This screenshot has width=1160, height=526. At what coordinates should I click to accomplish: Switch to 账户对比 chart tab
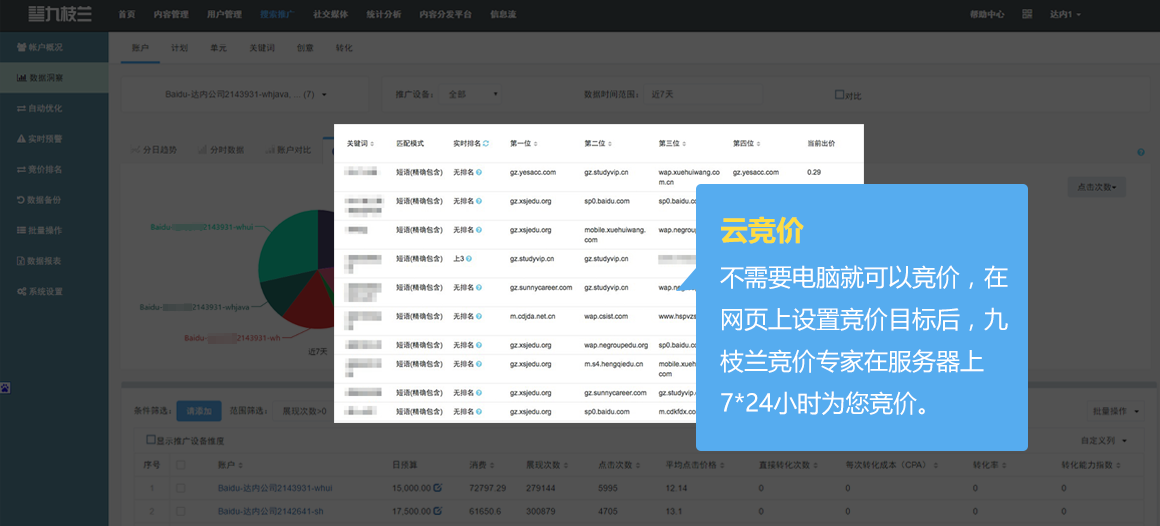point(289,150)
